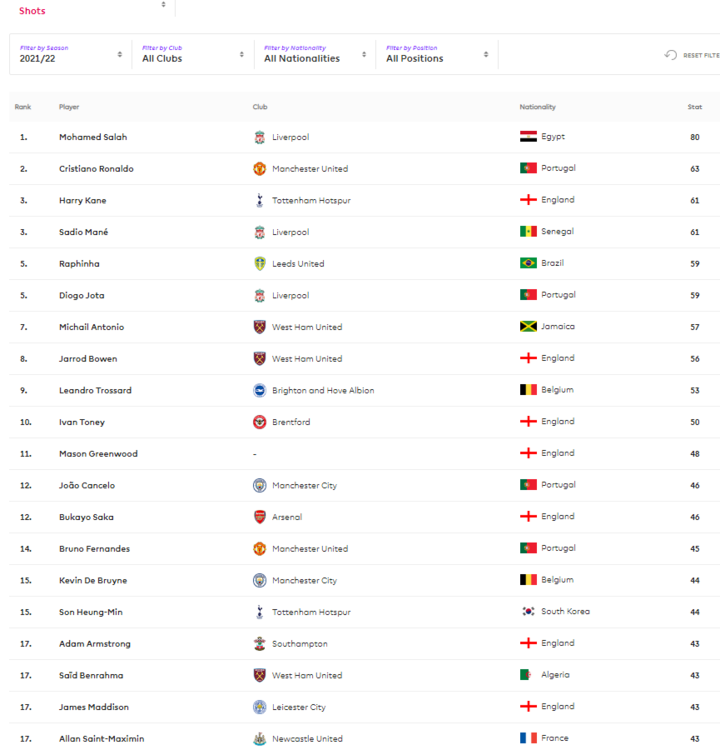This screenshot has height=750, width=720.
Task: Click the Arsenal club crest icon
Action: tap(259, 517)
